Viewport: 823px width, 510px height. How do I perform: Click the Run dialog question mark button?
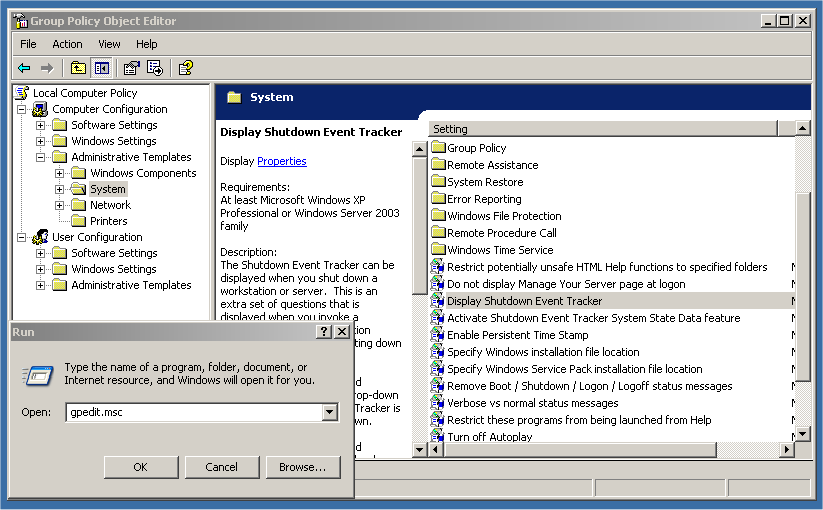(324, 331)
